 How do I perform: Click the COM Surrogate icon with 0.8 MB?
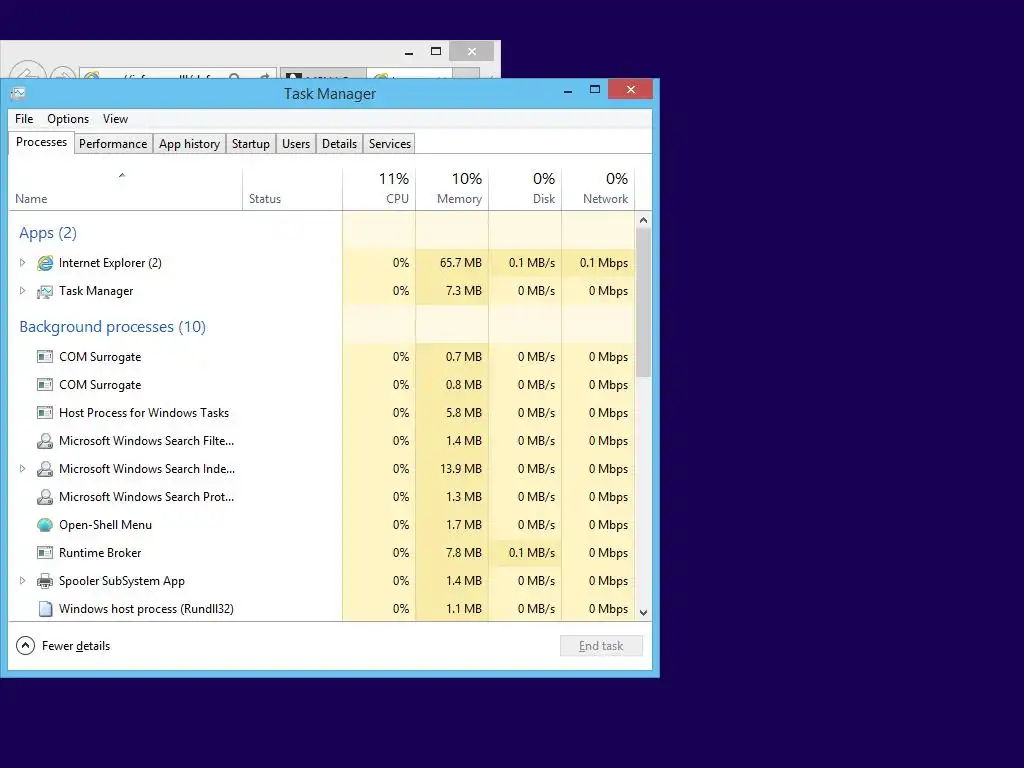click(x=45, y=385)
